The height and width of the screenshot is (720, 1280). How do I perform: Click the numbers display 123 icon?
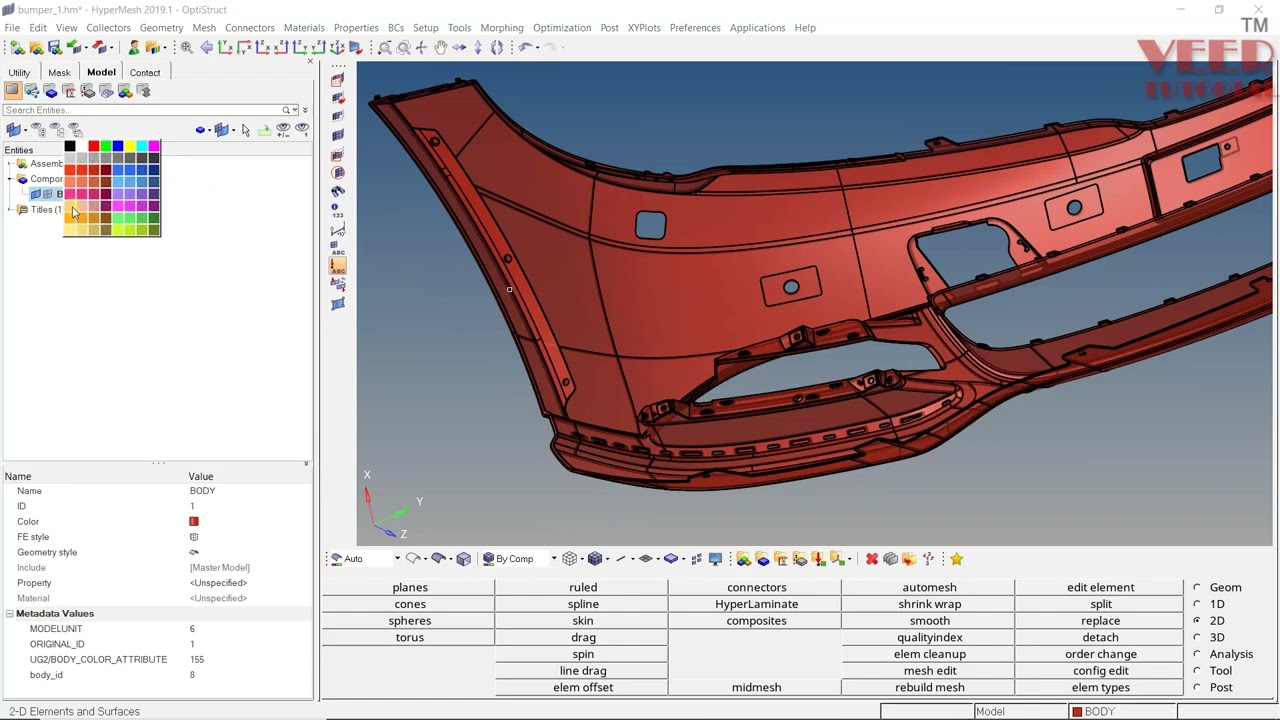[x=338, y=210]
